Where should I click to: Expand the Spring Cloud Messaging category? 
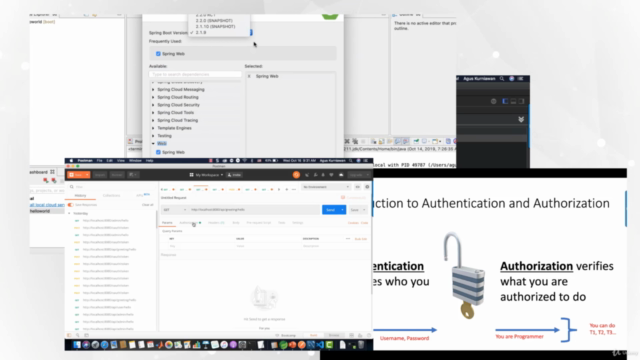[153, 89]
